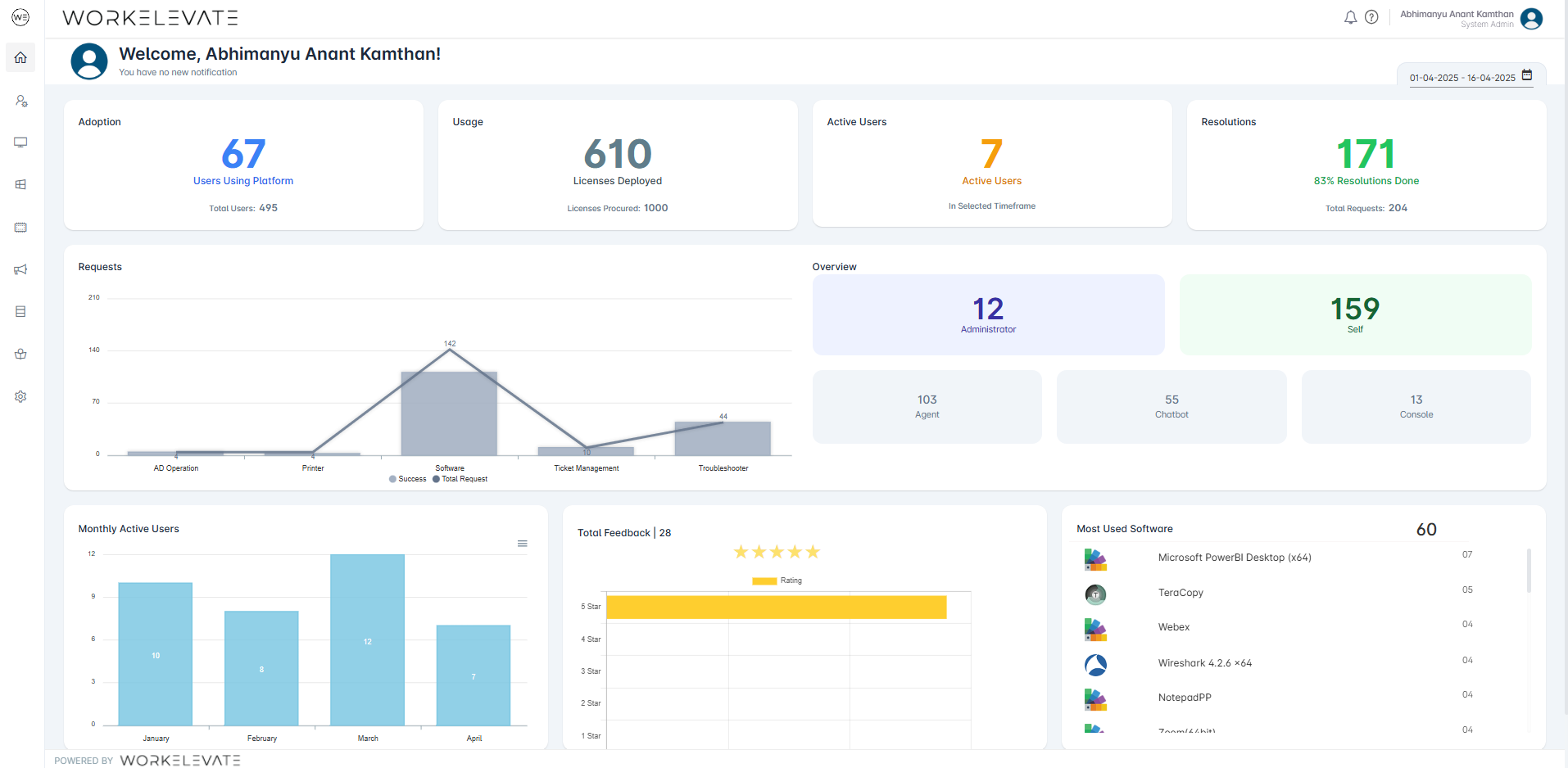Click the Windows/software grid icon in sidebar
The width and height of the screenshot is (1568, 768).
click(x=20, y=184)
